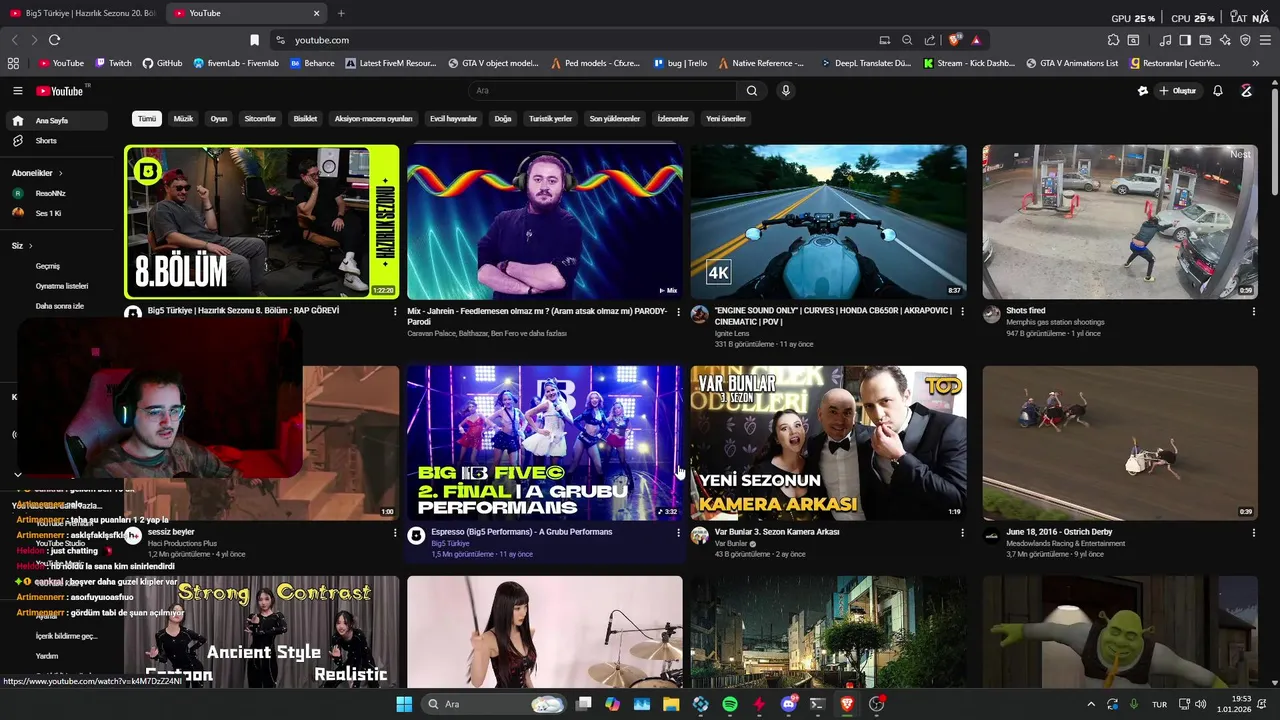Select the Aksiyon-macera oyunları chip
This screenshot has width=1280, height=720.
point(373,118)
